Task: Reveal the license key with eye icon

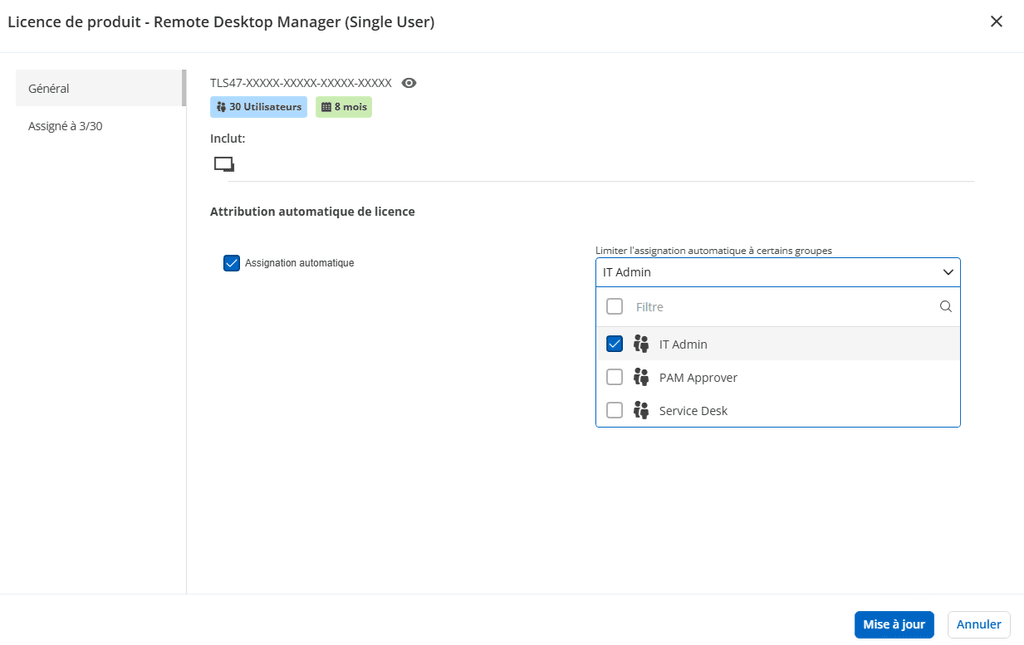Action: point(409,83)
